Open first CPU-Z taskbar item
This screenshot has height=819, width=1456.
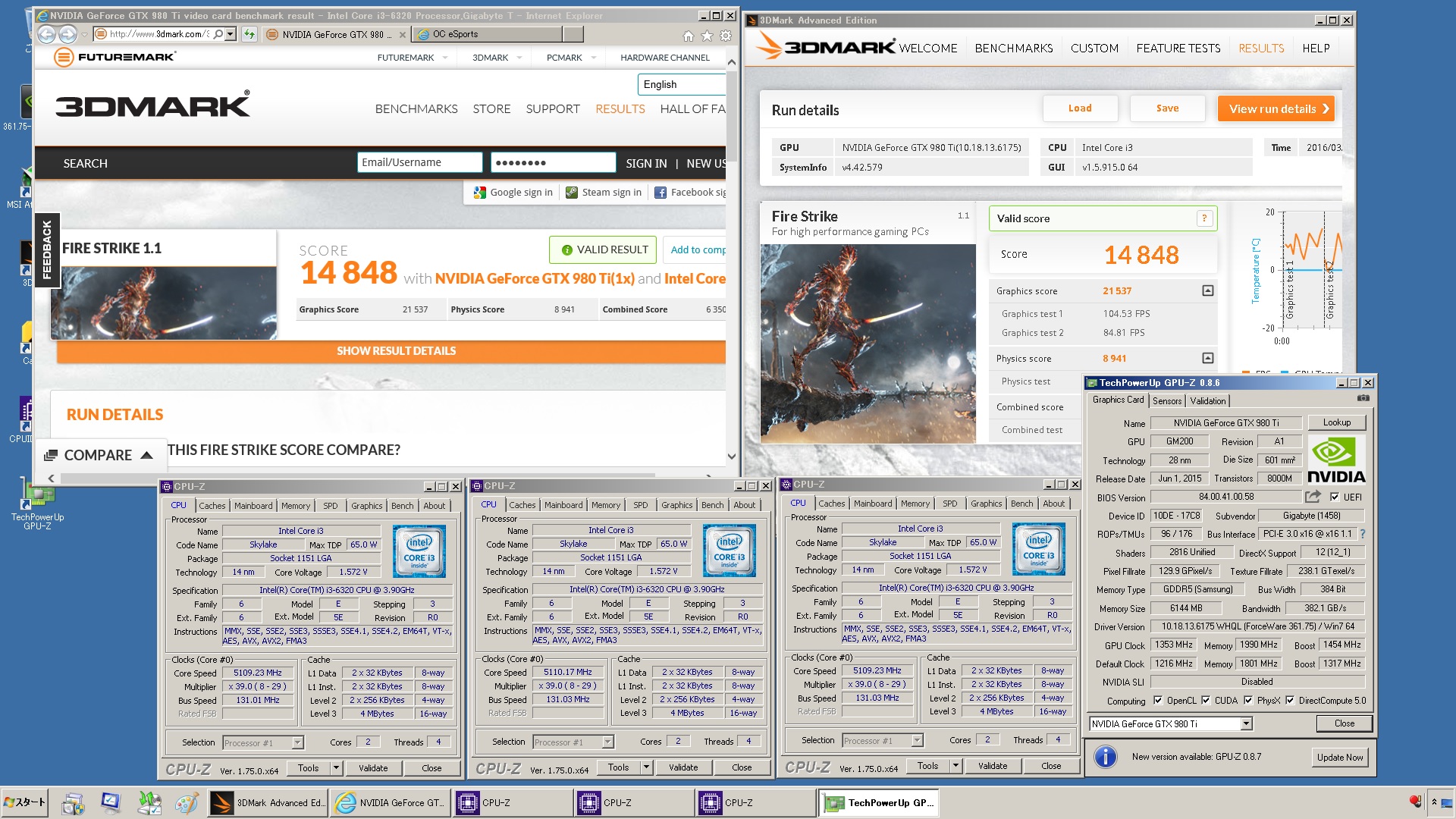tap(513, 802)
